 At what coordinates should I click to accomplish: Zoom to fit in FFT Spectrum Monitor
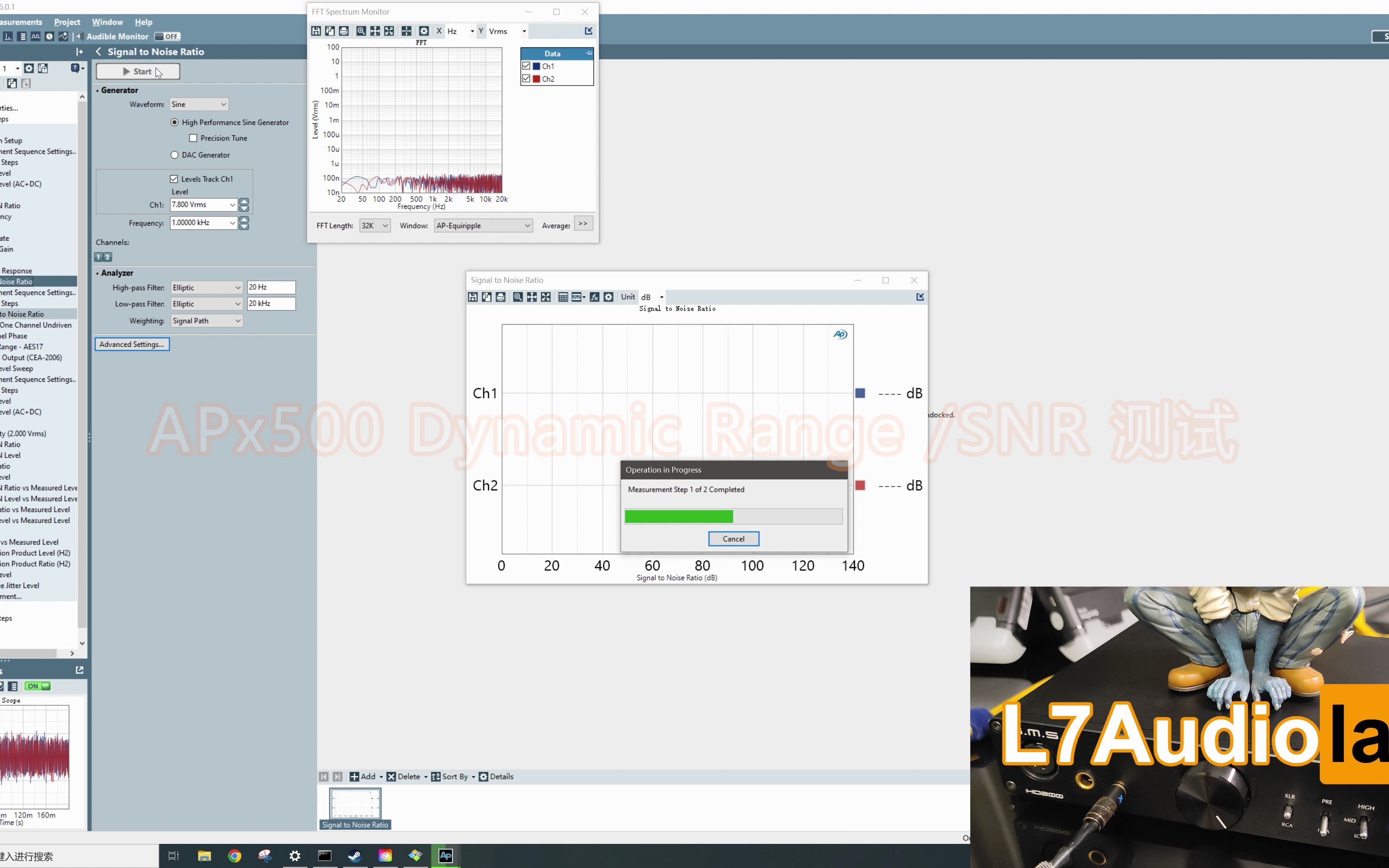389,31
